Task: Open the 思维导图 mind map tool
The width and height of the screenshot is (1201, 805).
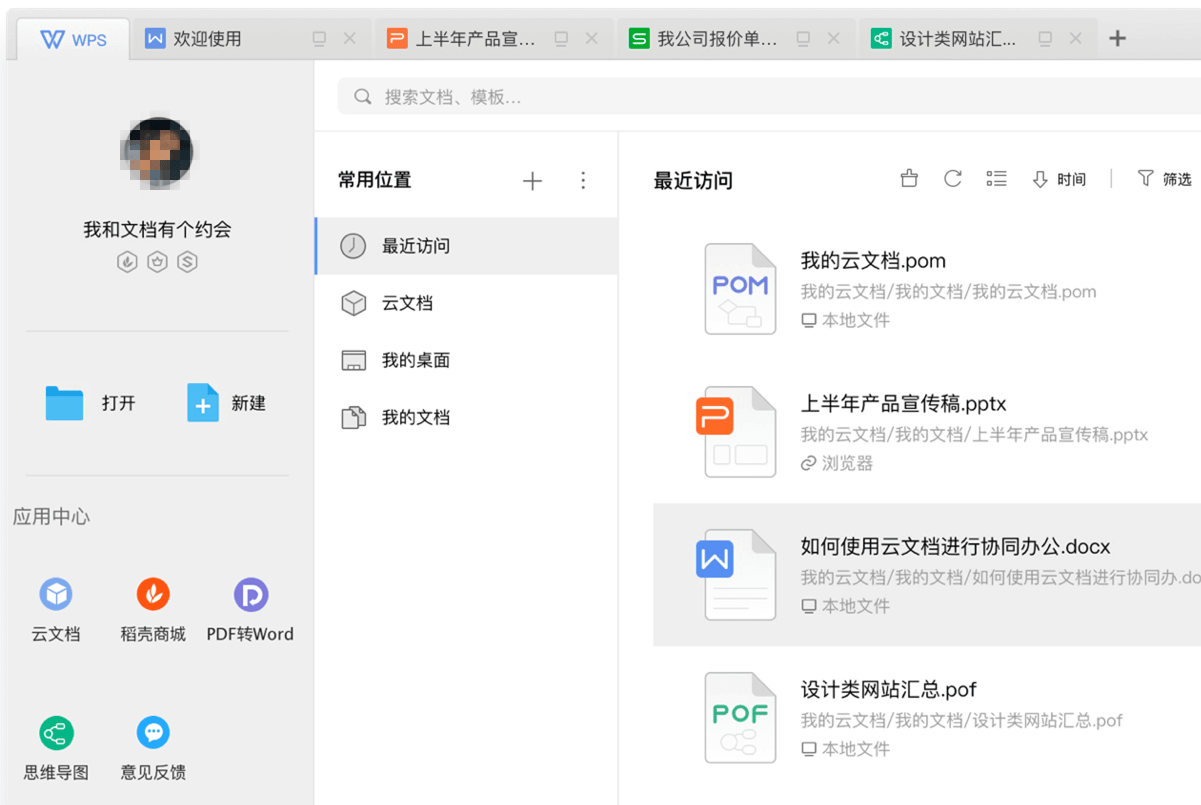Action: [x=56, y=745]
